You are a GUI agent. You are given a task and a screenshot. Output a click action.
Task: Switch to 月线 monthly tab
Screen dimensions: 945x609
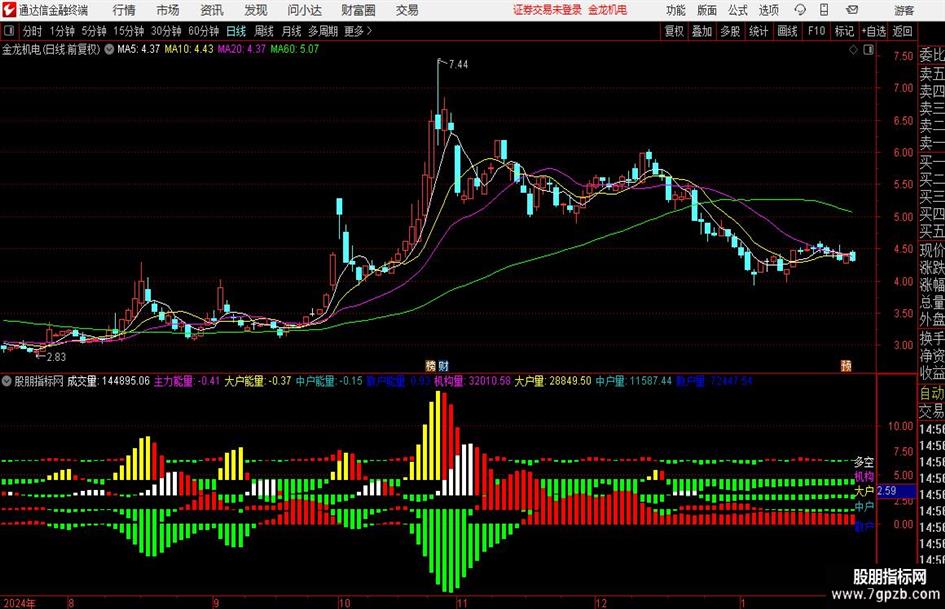click(x=292, y=31)
